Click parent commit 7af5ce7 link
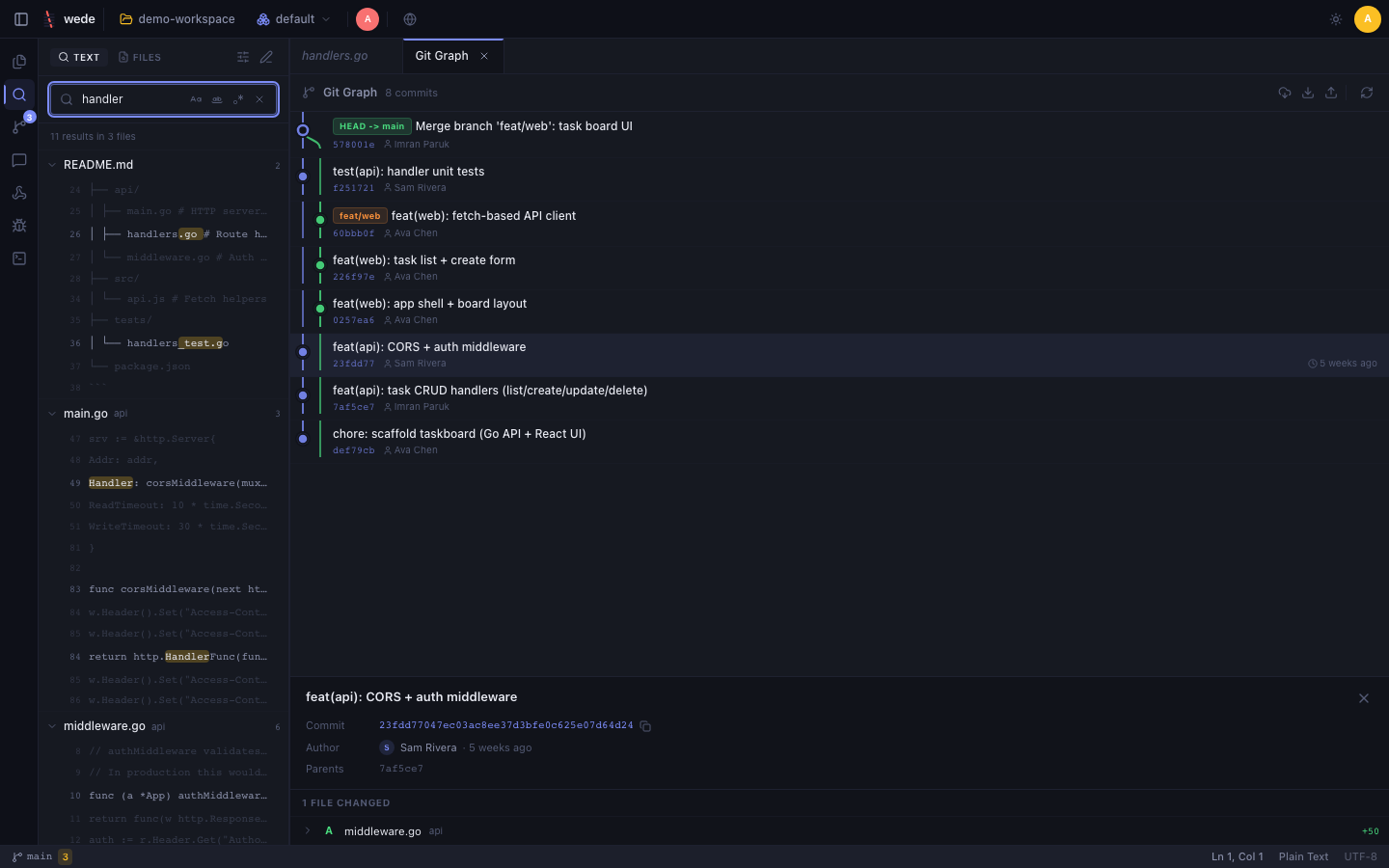1389x868 pixels. [401, 769]
